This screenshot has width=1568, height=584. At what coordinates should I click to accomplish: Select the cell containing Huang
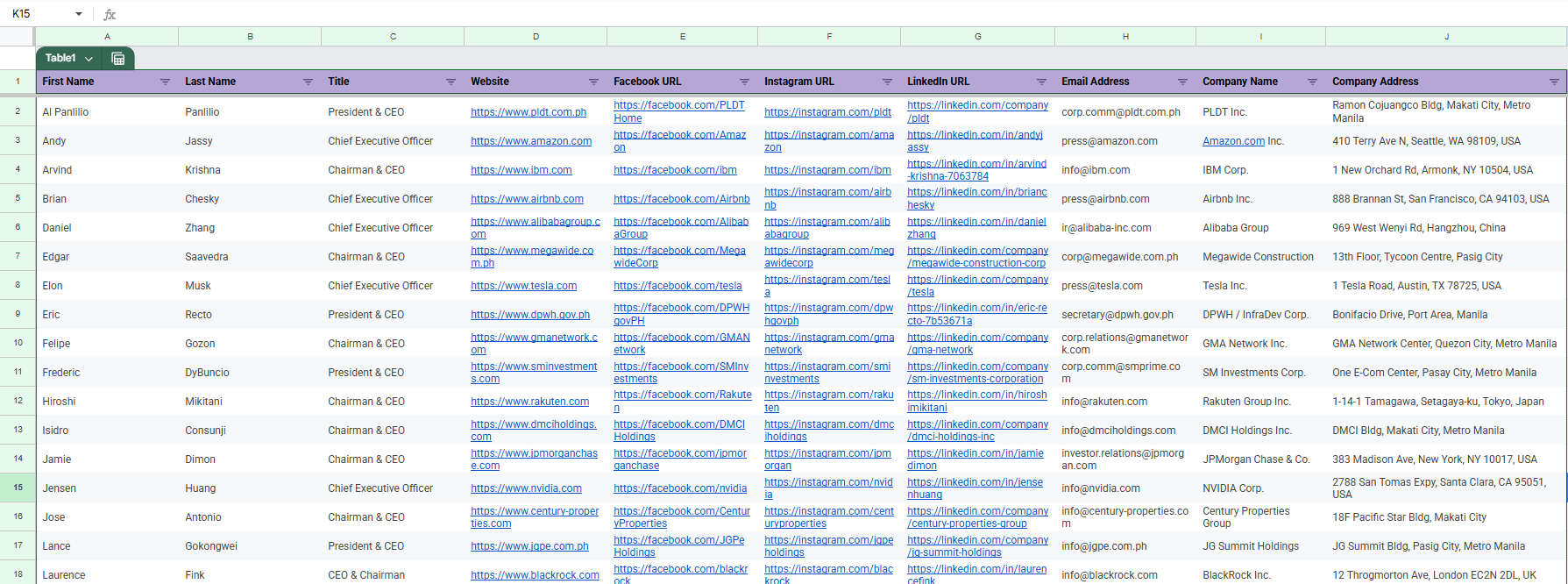250,488
